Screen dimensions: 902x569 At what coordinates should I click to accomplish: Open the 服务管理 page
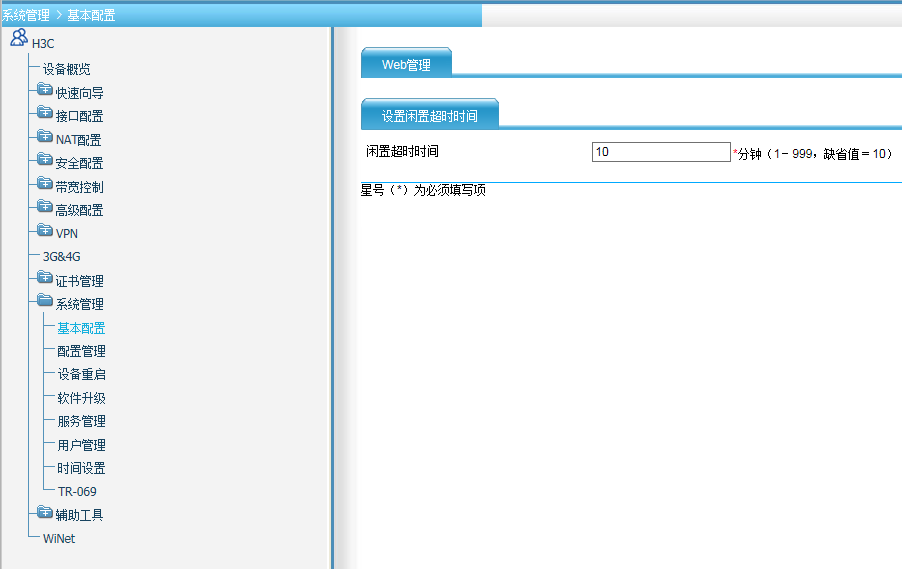coord(81,422)
